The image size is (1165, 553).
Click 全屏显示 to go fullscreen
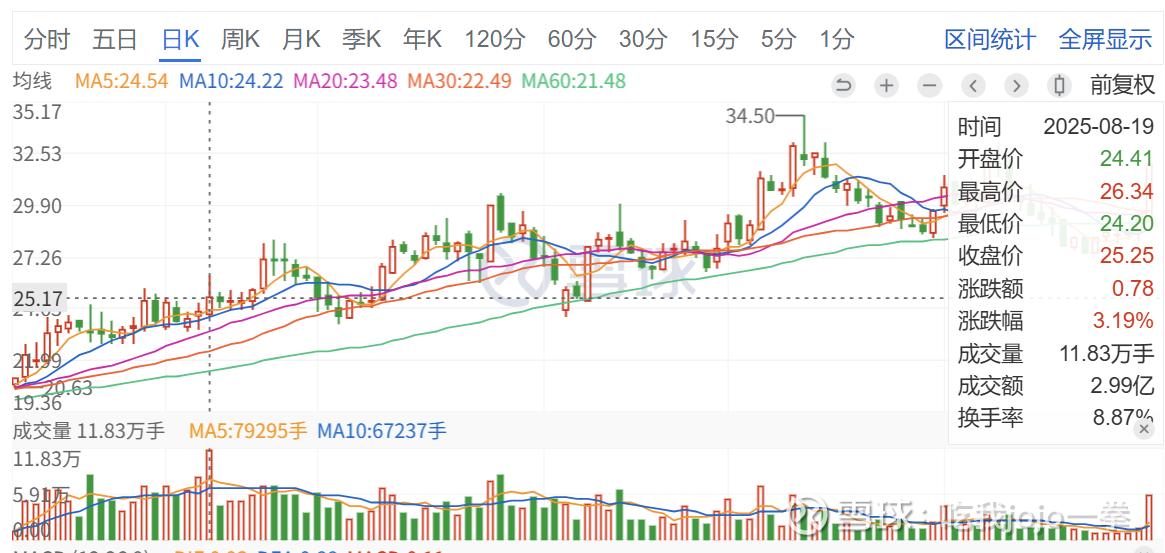[x=1105, y=40]
